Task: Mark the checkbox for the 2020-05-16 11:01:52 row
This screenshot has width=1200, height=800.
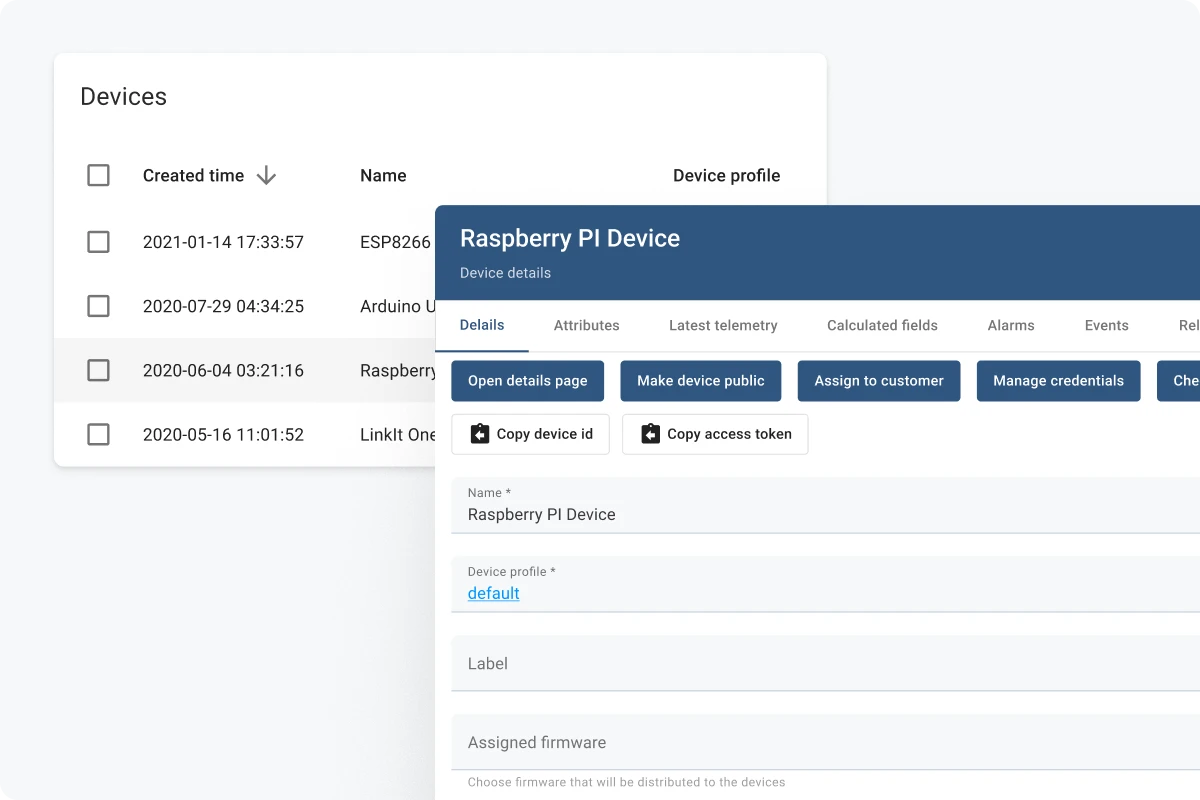Action: [x=98, y=434]
